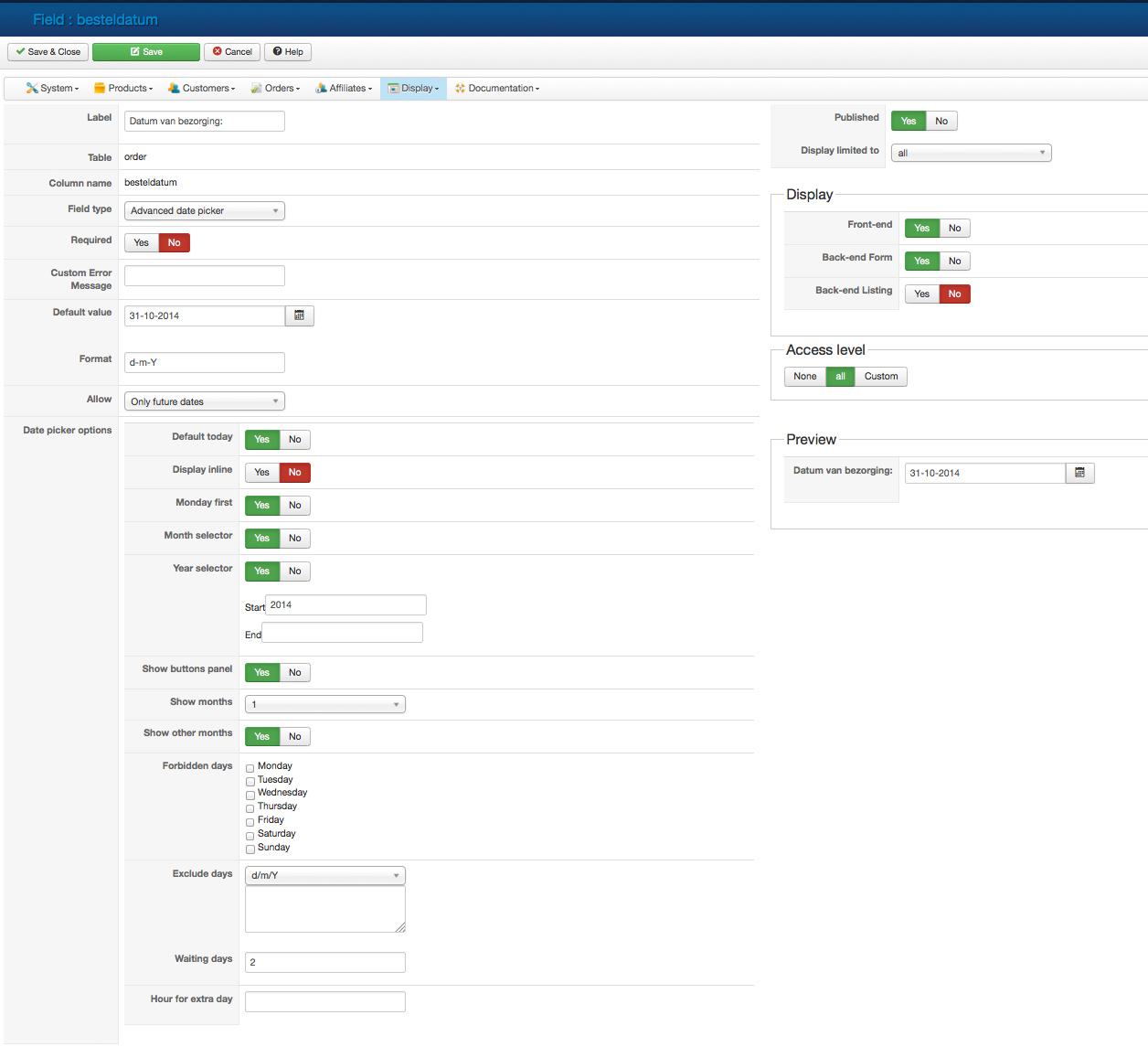
Task: Open the Customers menu
Action: (x=202, y=89)
